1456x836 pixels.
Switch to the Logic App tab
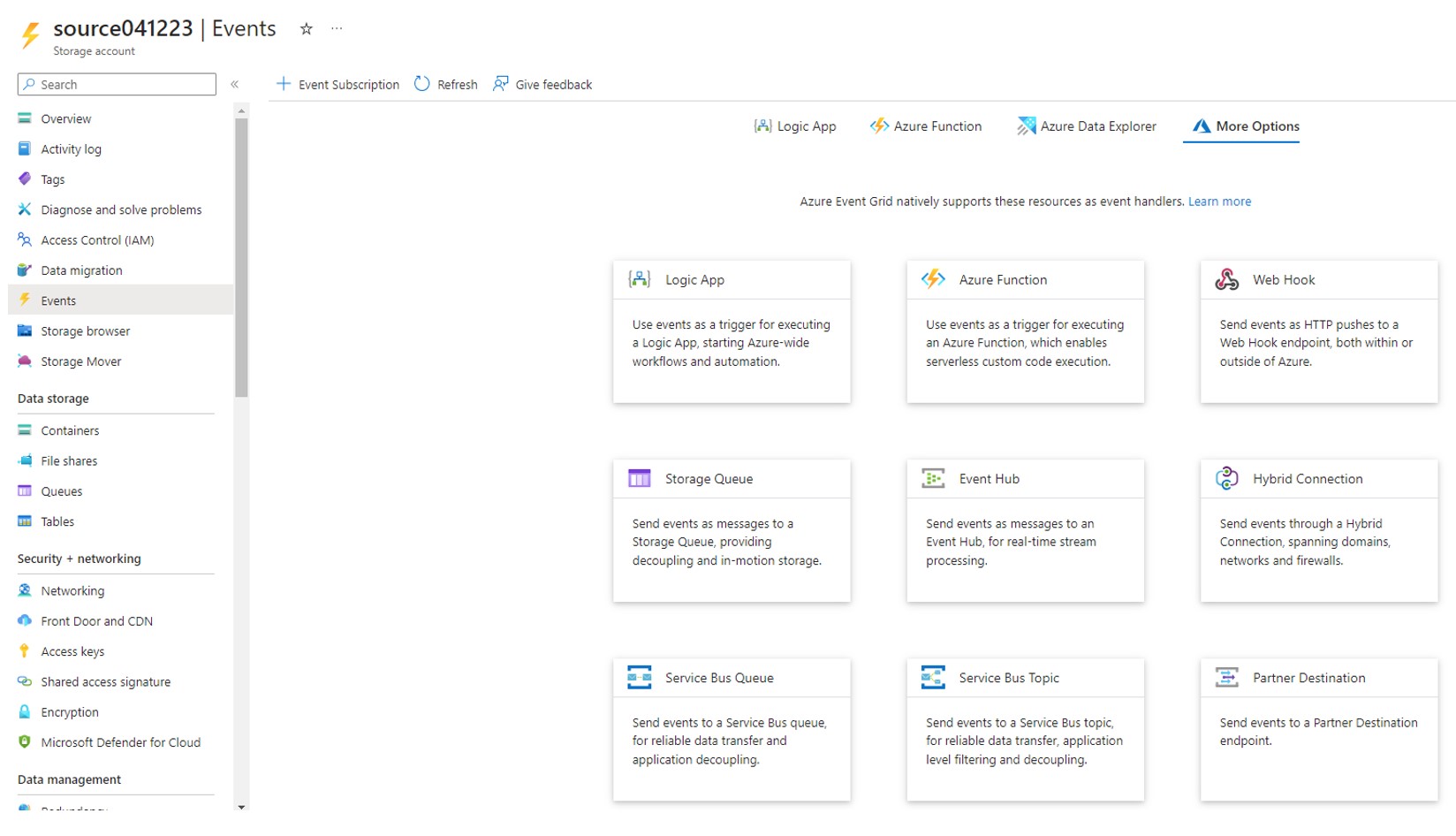[x=795, y=126]
